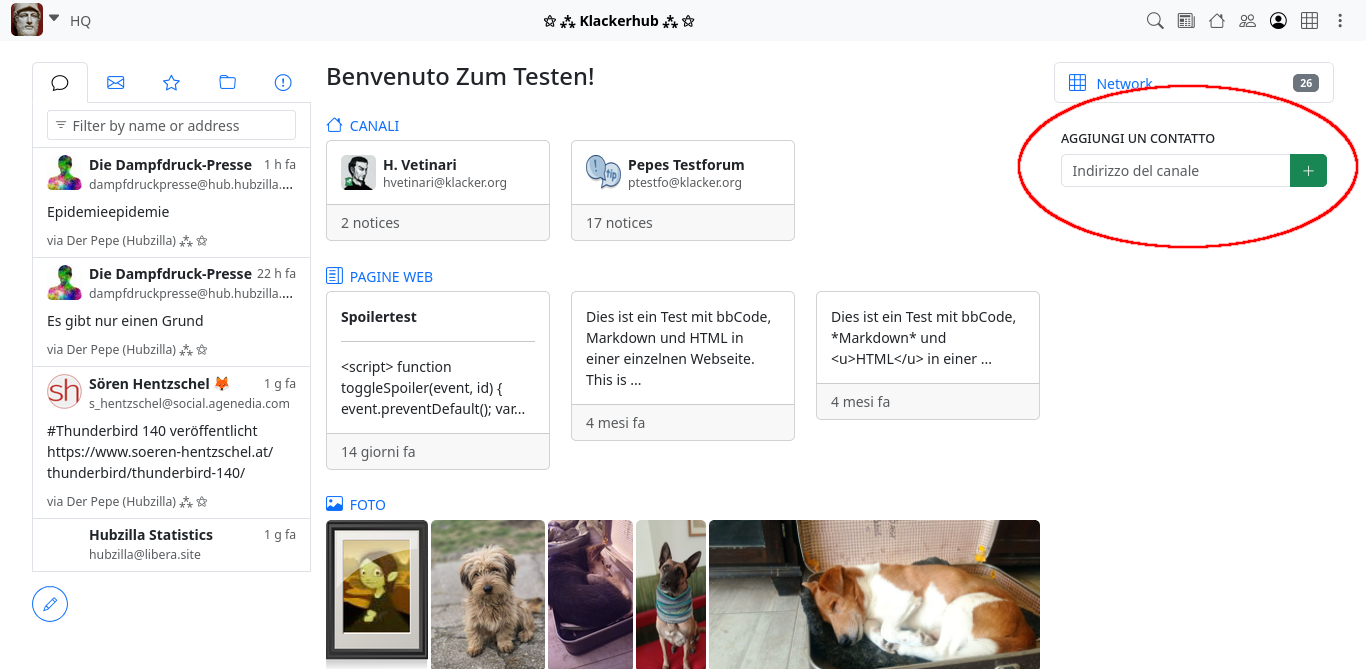Screen dimensions: 1366x669
Task: Open the Network notifications link
Action: pyautogui.click(x=1124, y=84)
